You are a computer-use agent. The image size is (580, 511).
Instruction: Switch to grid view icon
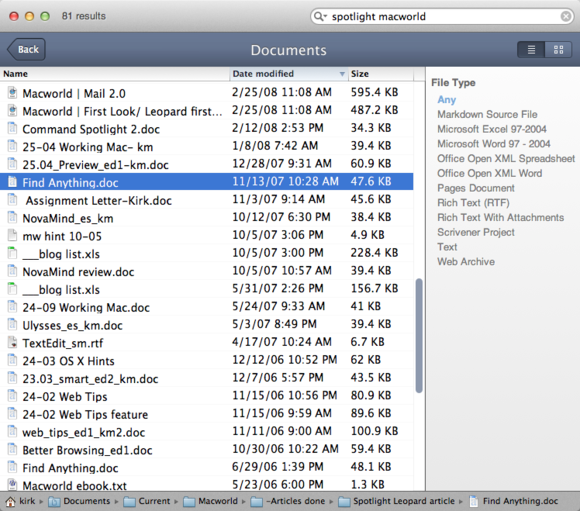pyautogui.click(x=559, y=50)
